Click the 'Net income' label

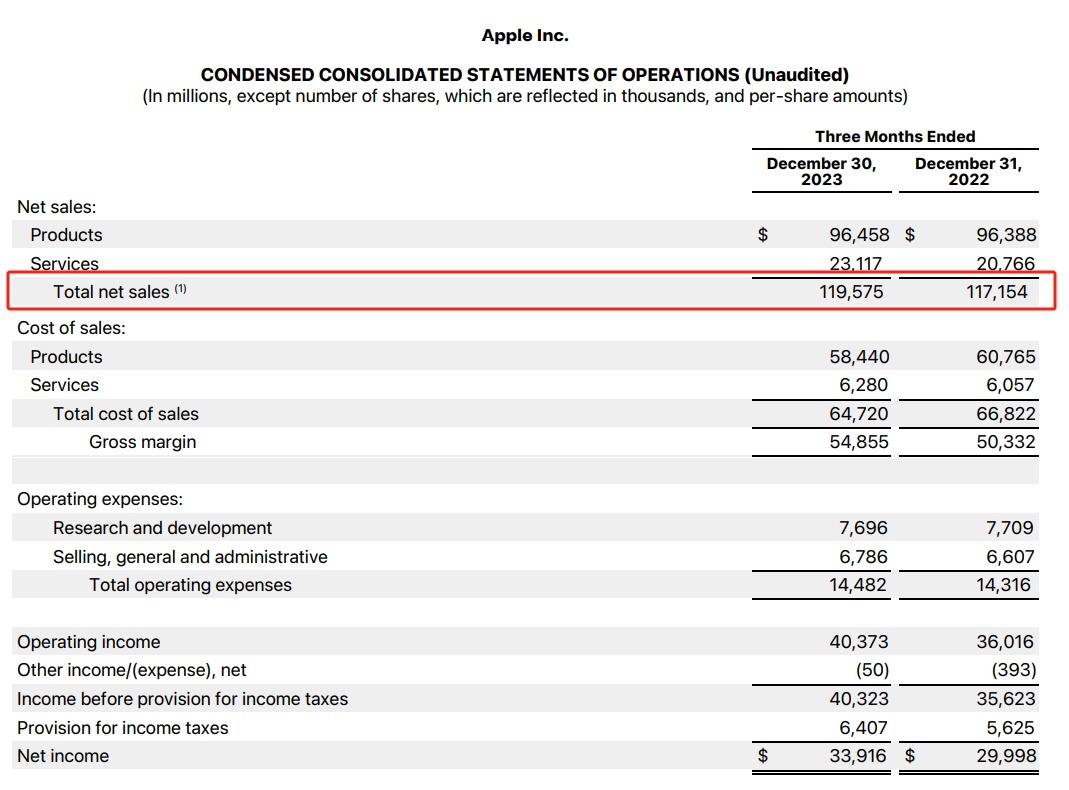click(63, 756)
